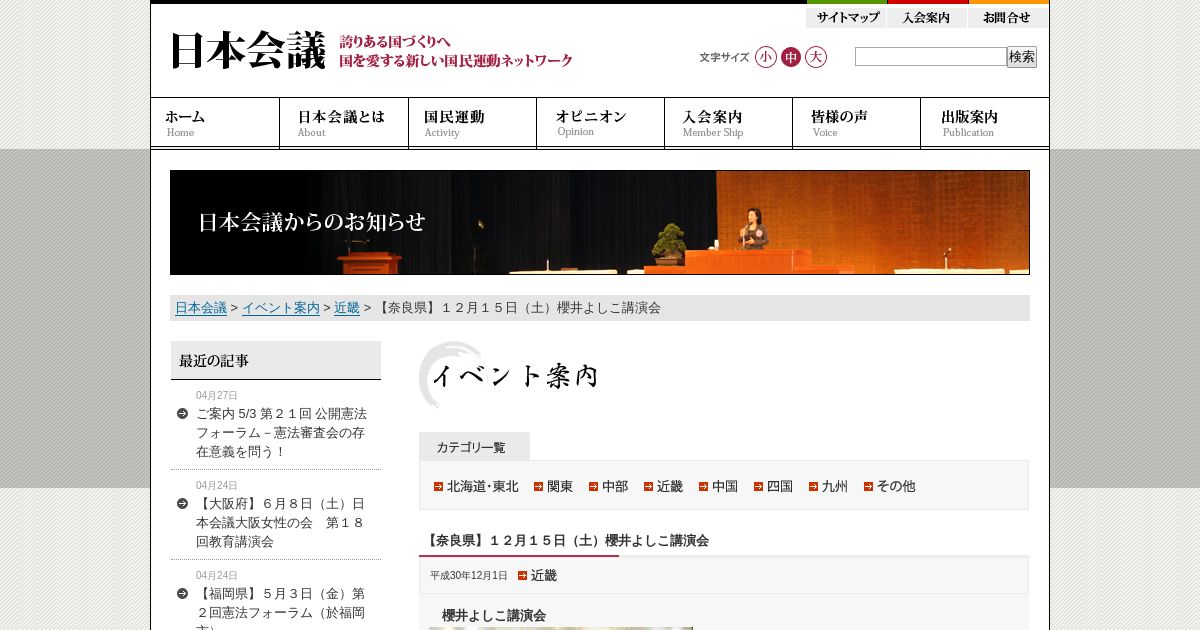Open the 入会案内 top link
The image size is (1200, 630).
click(927, 17)
